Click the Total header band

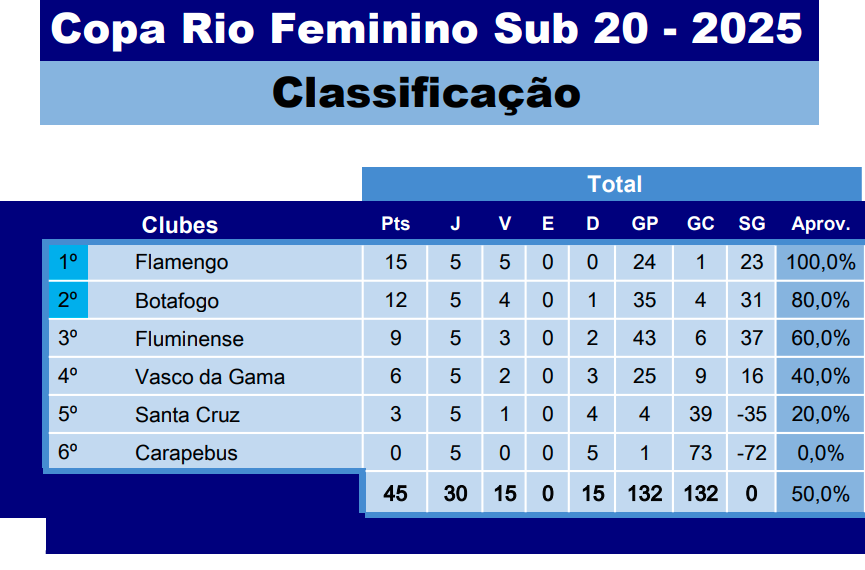tap(614, 184)
